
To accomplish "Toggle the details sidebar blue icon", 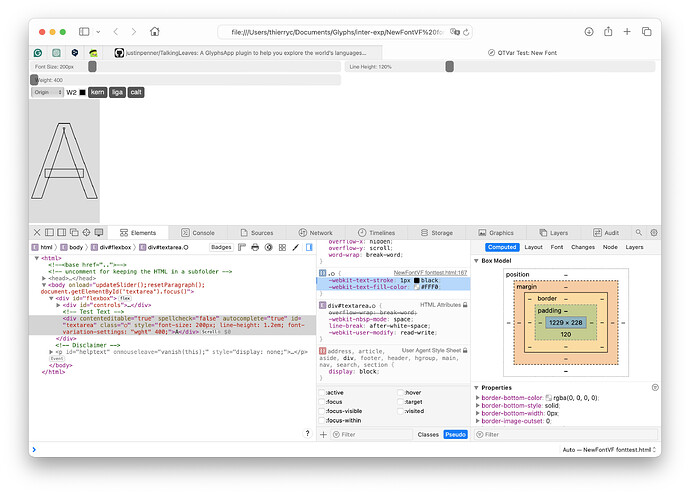I will [x=309, y=247].
